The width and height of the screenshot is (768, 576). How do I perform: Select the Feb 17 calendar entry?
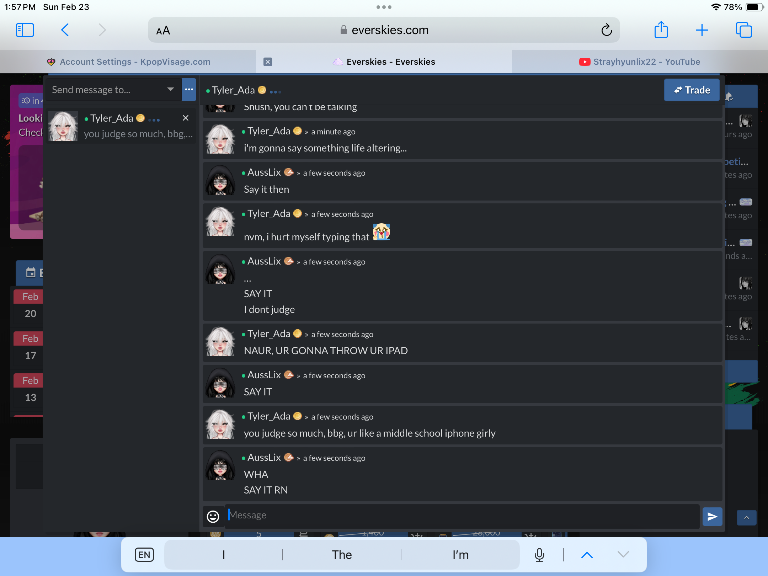point(29,347)
